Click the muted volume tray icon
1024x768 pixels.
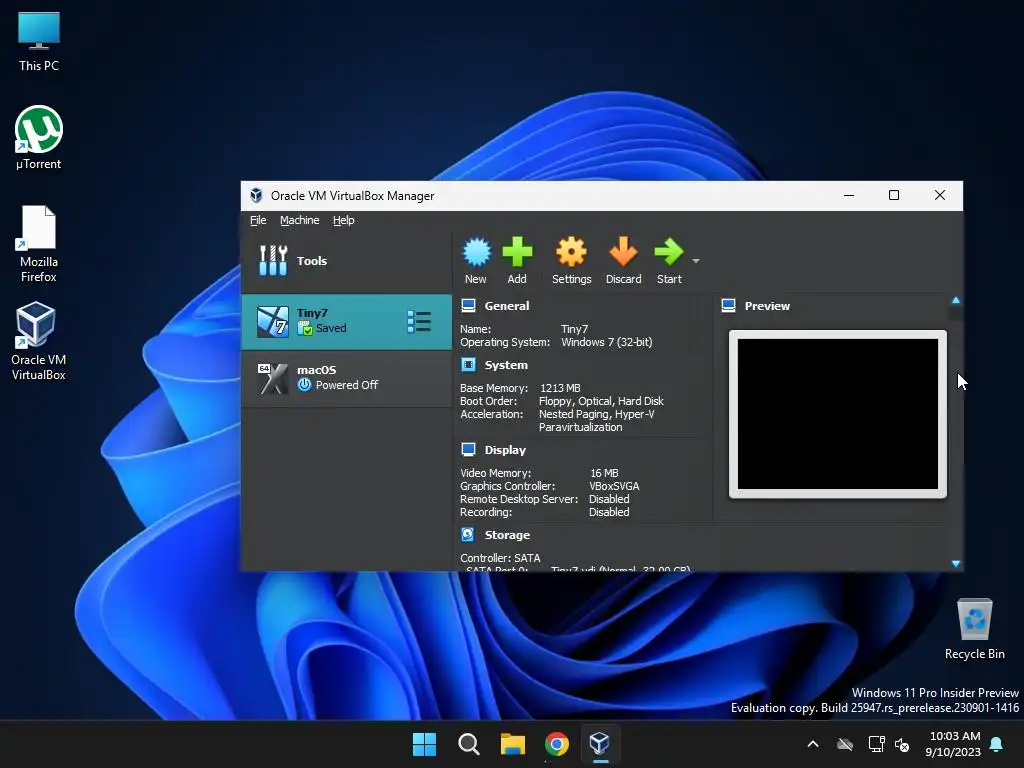click(x=902, y=744)
